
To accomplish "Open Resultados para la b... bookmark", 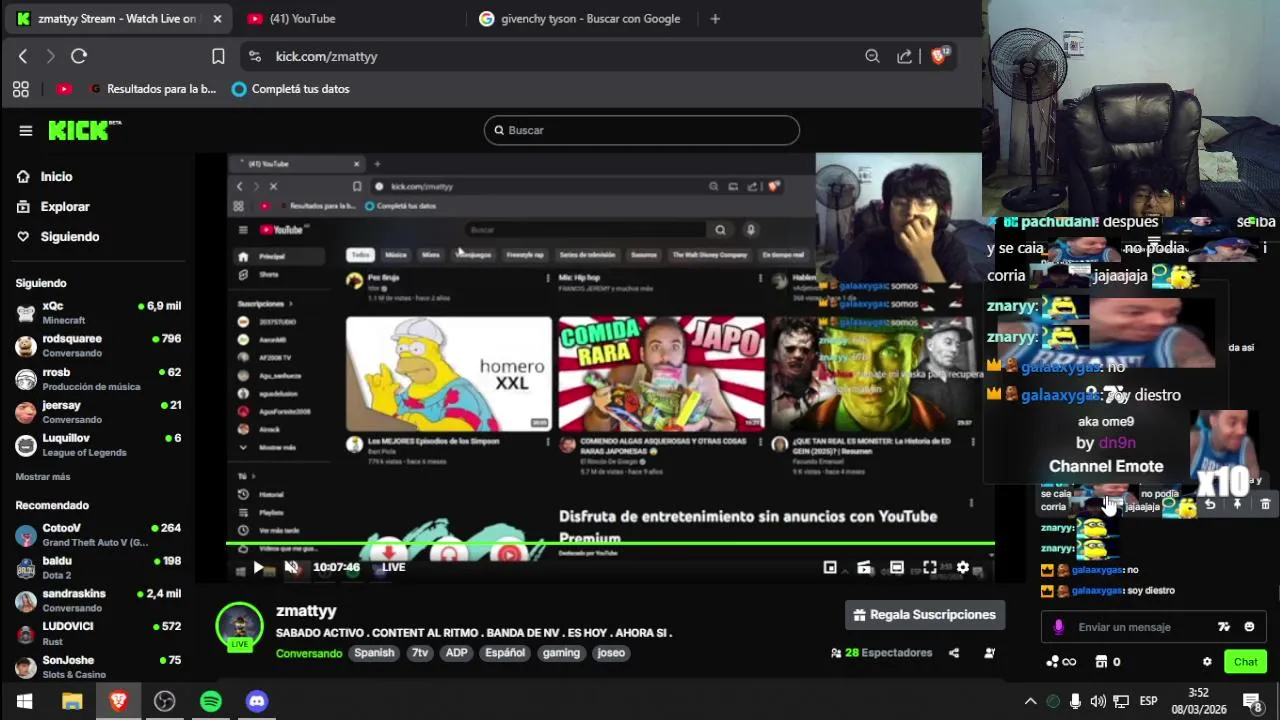I will pyautogui.click(x=152, y=89).
